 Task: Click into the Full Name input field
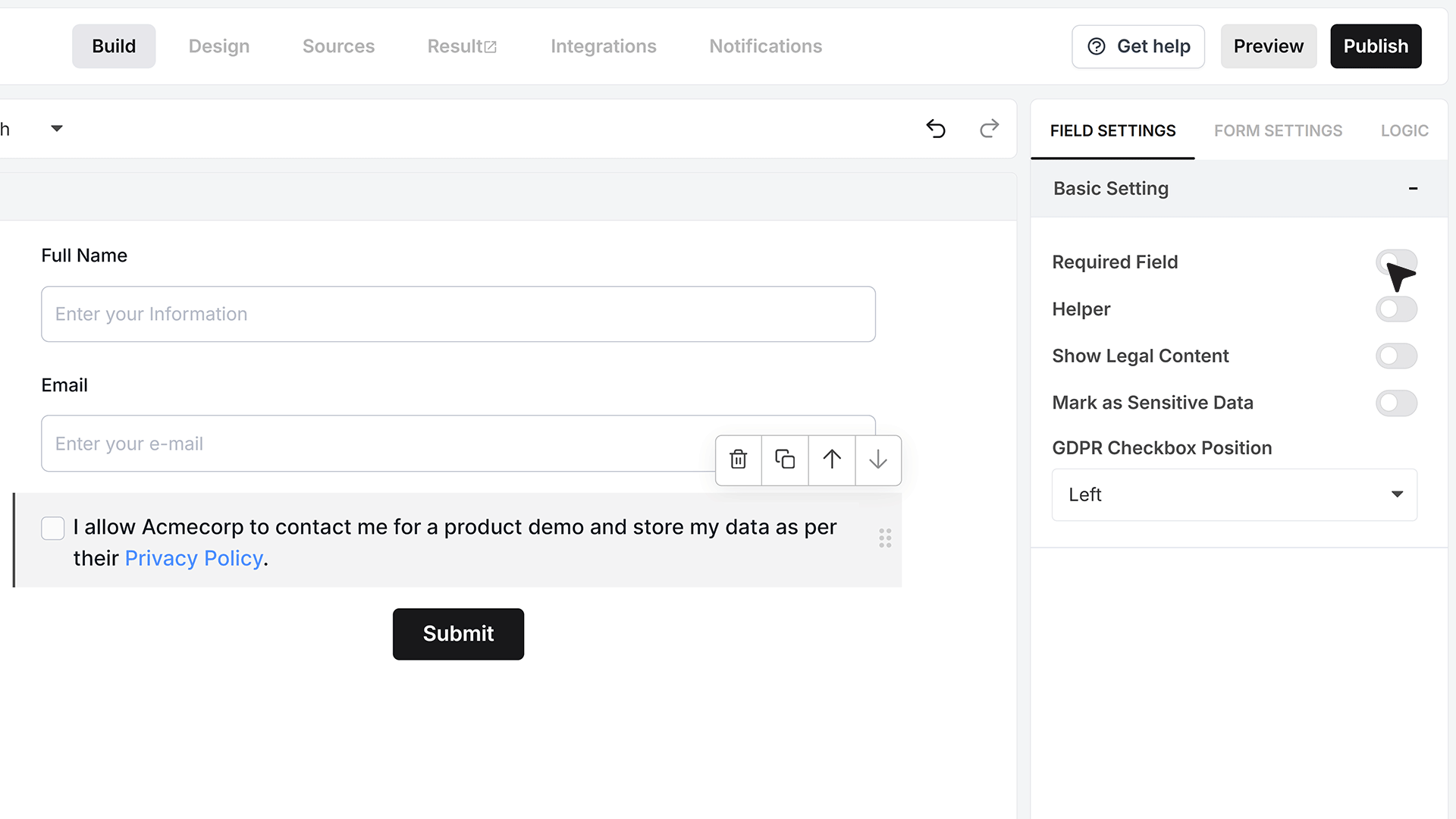(458, 314)
